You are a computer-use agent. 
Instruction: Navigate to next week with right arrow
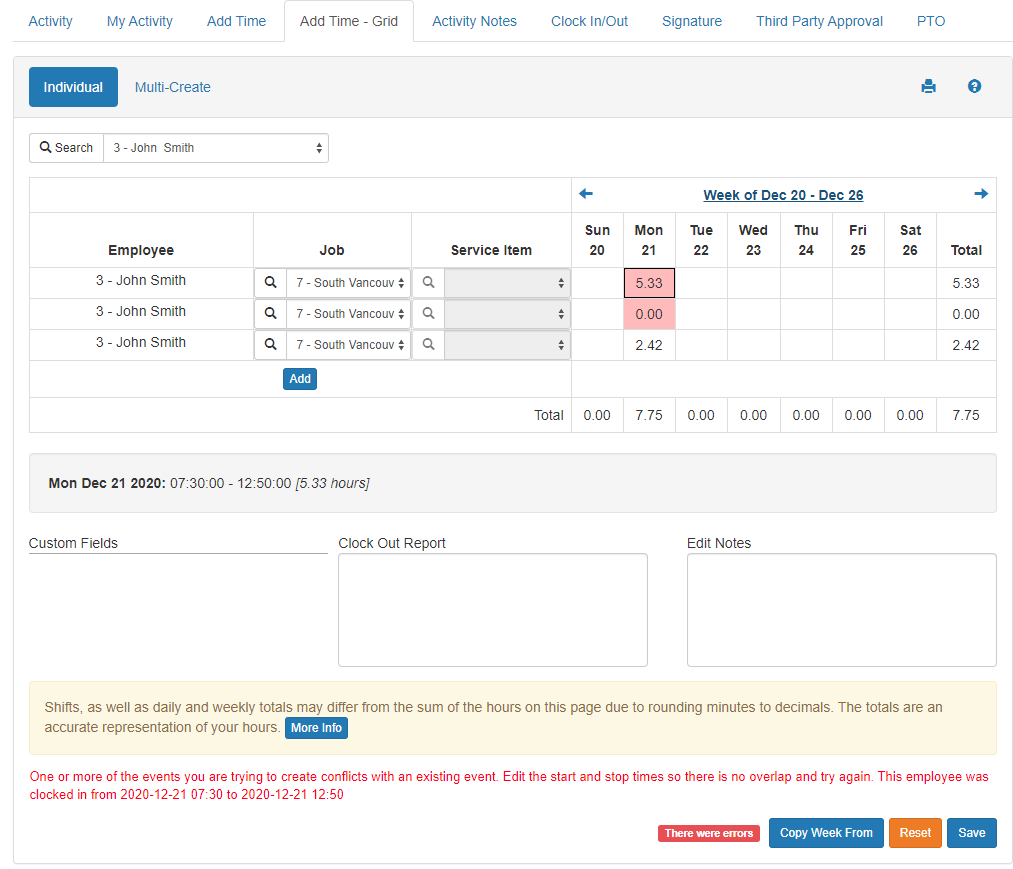[x=981, y=193]
